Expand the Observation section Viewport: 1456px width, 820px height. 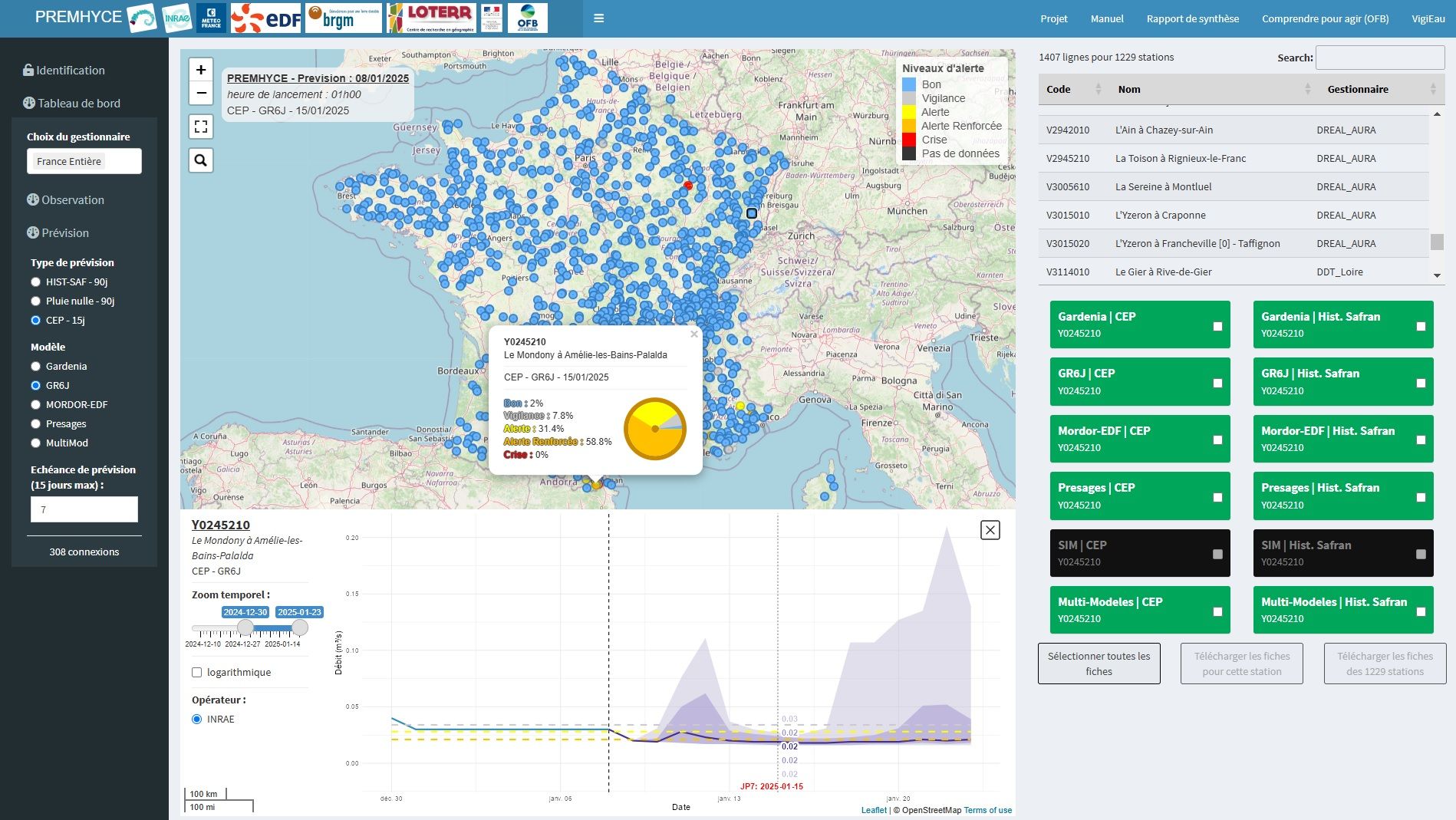pos(65,199)
